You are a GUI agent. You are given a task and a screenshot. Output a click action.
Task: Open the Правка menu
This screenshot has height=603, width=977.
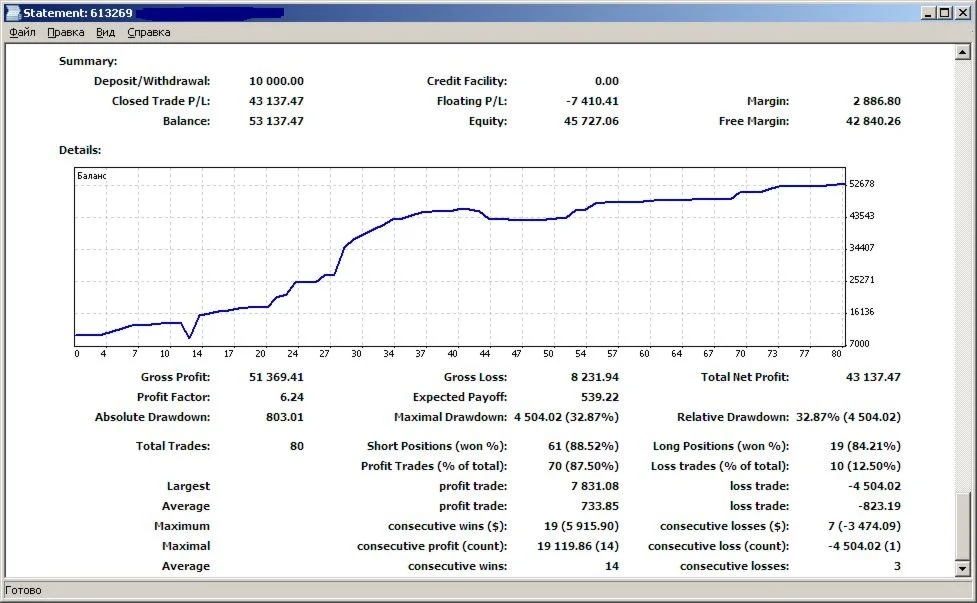[x=66, y=32]
